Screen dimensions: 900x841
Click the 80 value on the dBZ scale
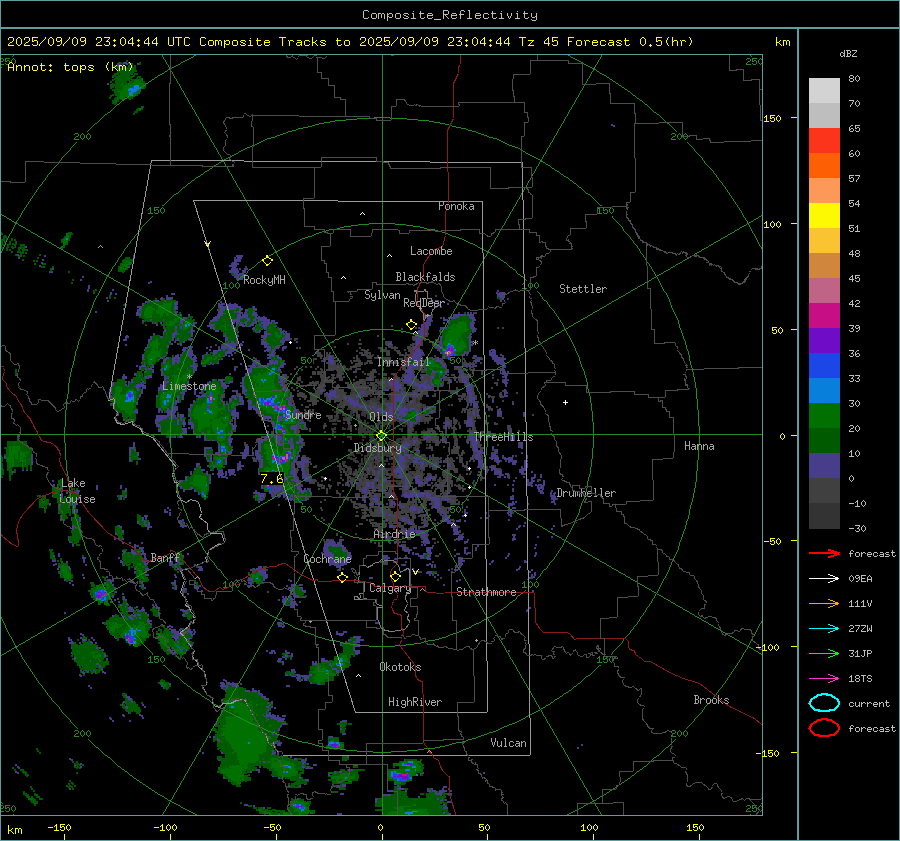(854, 79)
